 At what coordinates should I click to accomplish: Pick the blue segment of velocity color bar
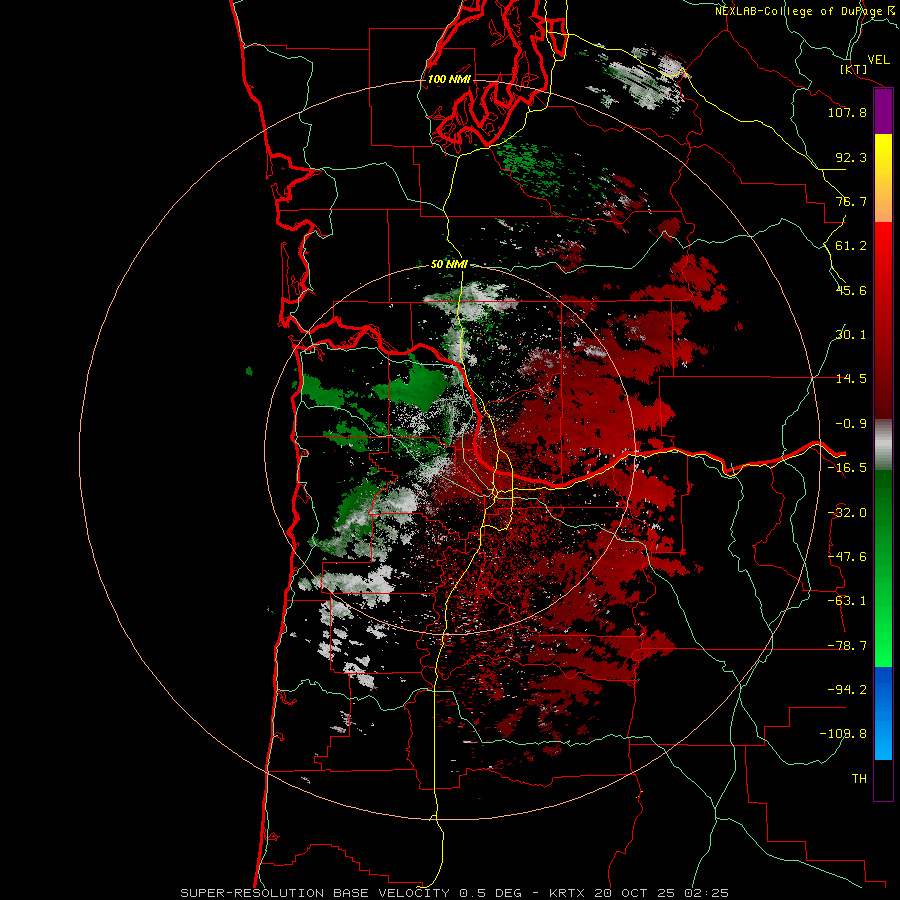pos(883,713)
